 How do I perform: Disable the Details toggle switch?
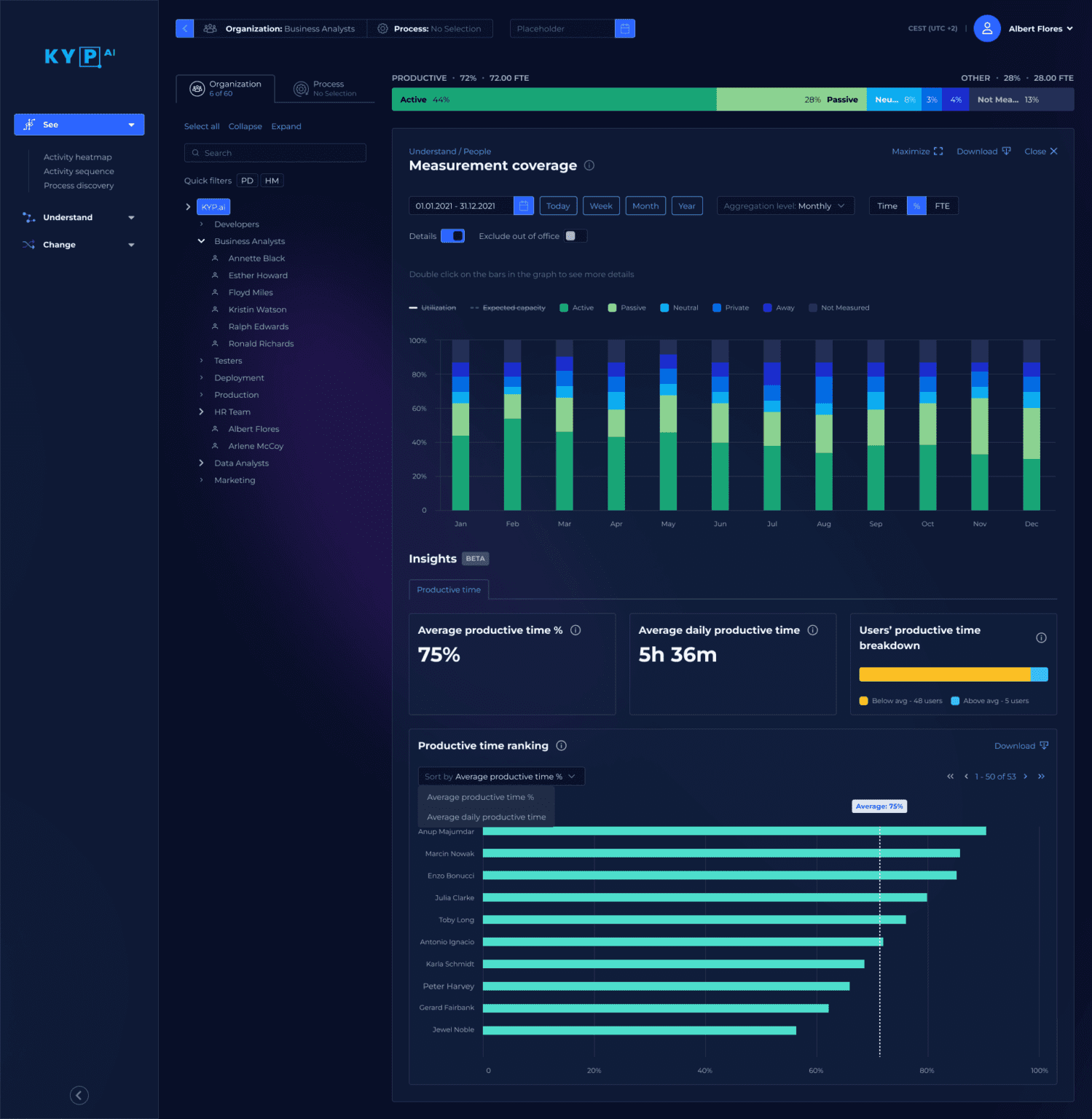coord(452,235)
